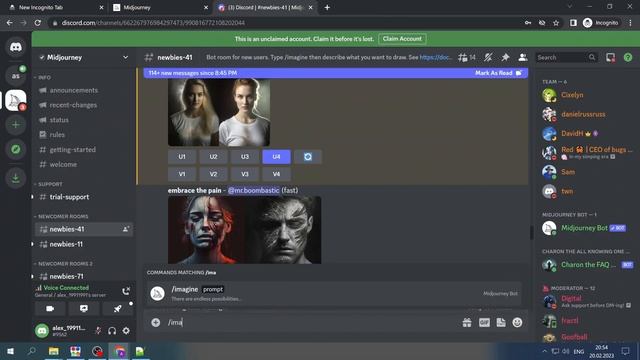Image resolution: width=640 pixels, height=360 pixels.
Task: Open the 'as' server icon
Action: [x=16, y=76]
